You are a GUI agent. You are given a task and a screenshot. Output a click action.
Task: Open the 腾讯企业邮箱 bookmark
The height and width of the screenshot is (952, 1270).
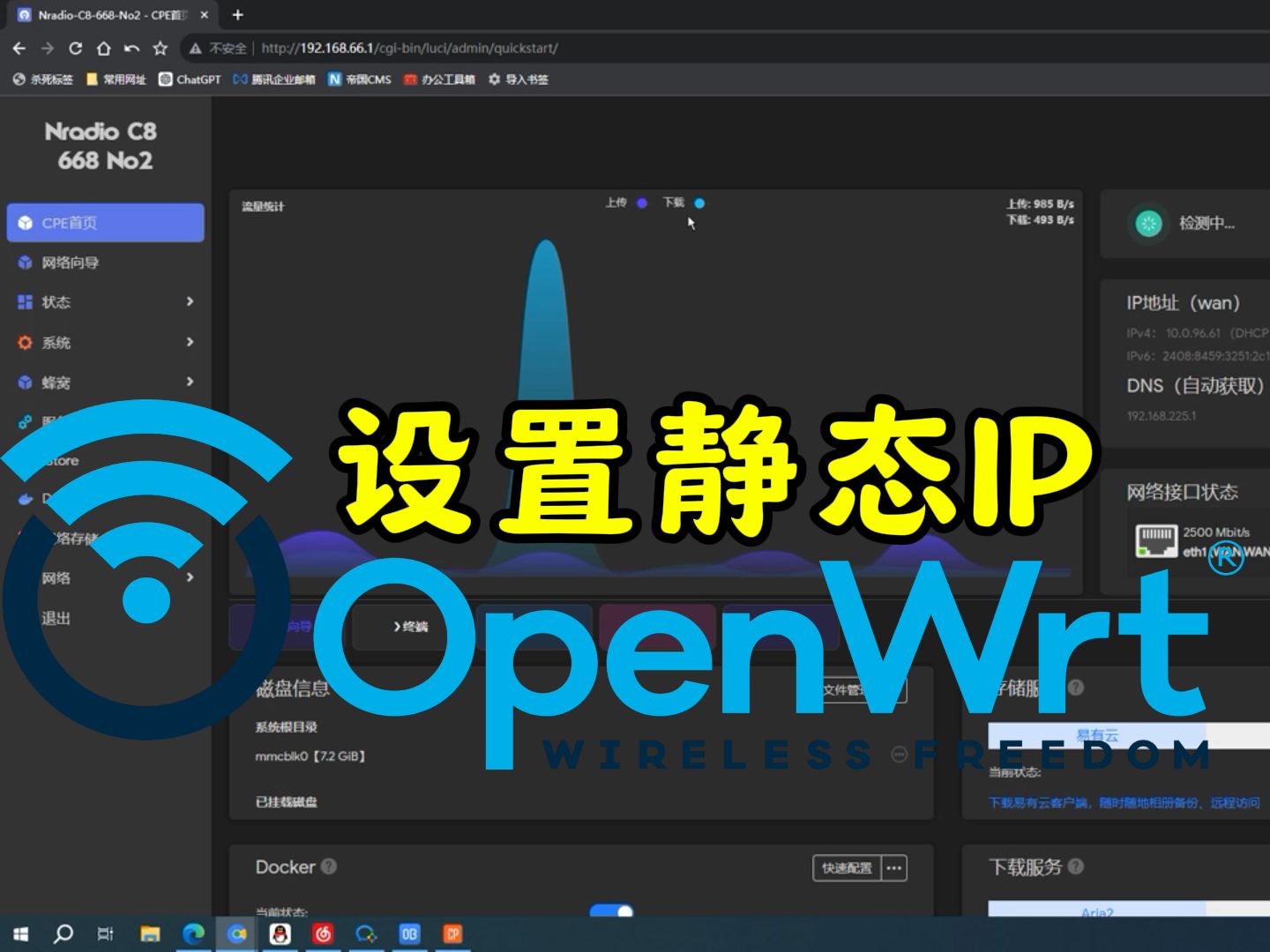tap(273, 79)
